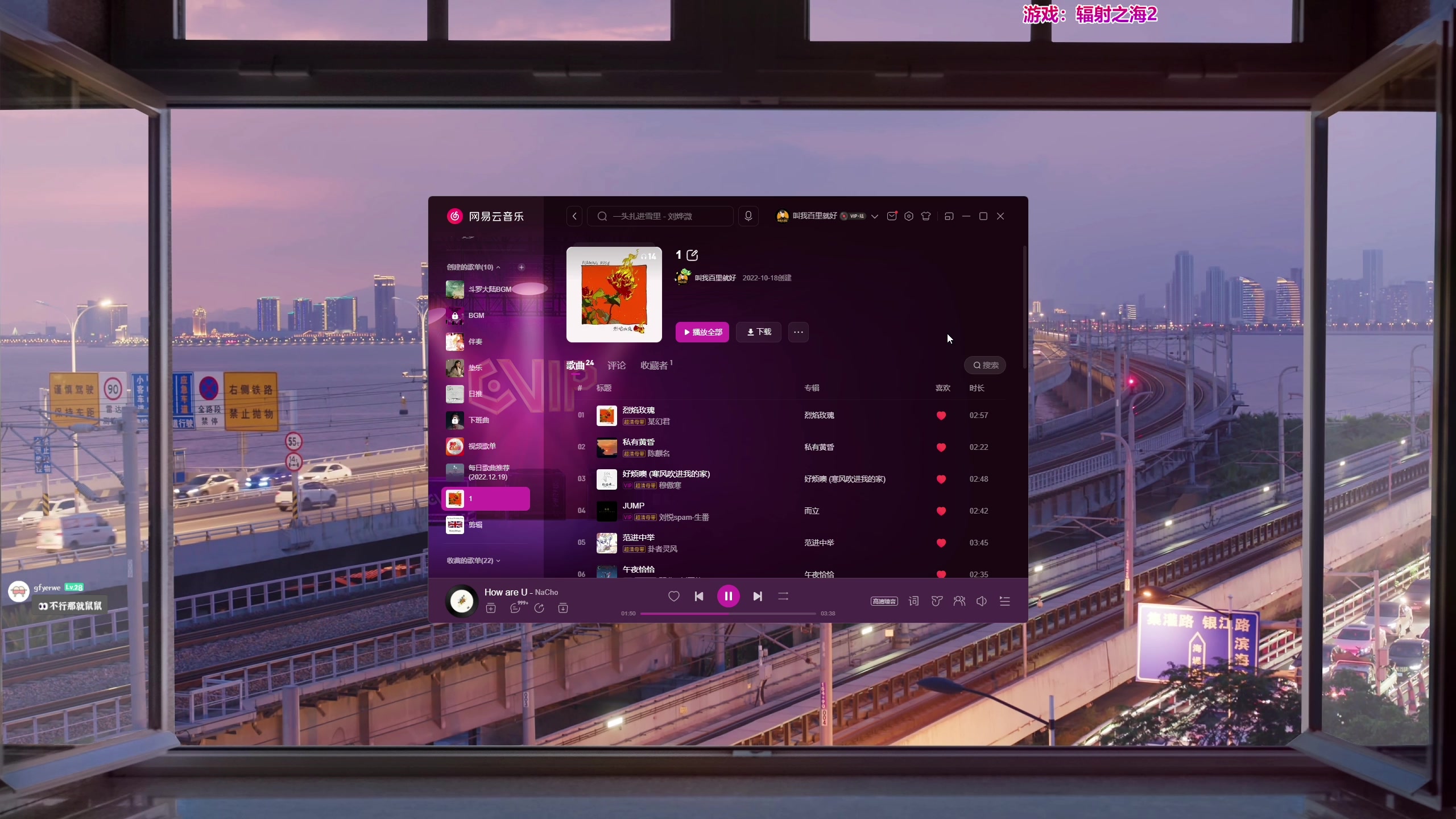Click the playlist cover image
Screen dimensions: 1456x819
point(614,295)
